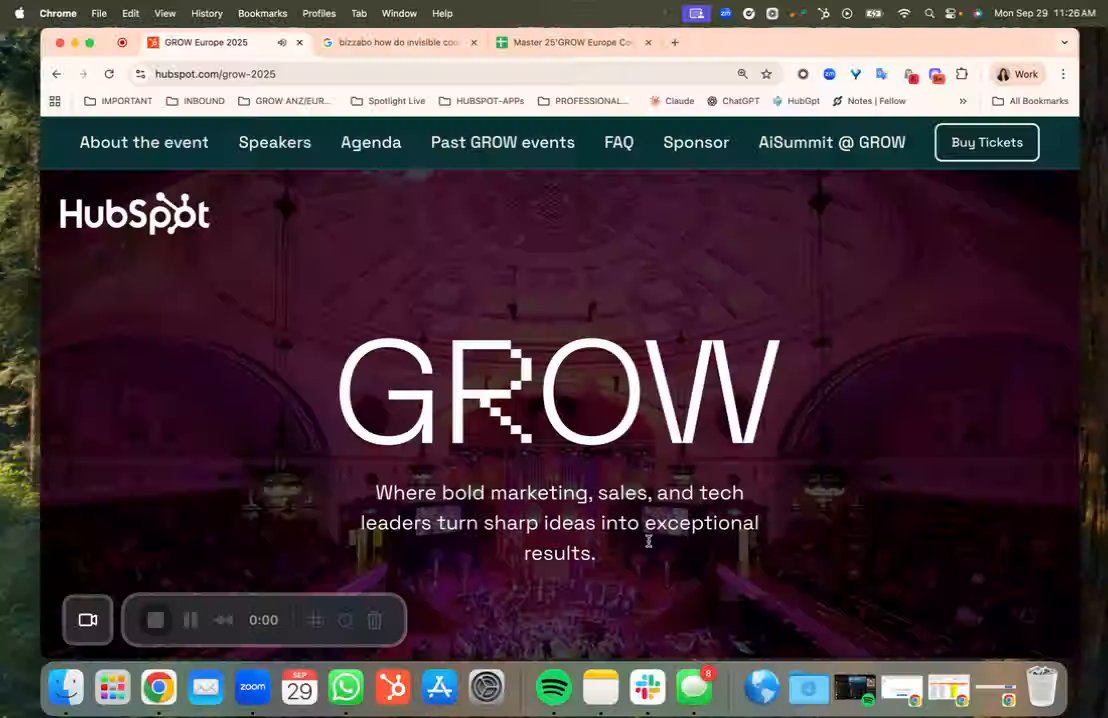
Task: Open WhatsApp from the dock
Action: coord(346,687)
